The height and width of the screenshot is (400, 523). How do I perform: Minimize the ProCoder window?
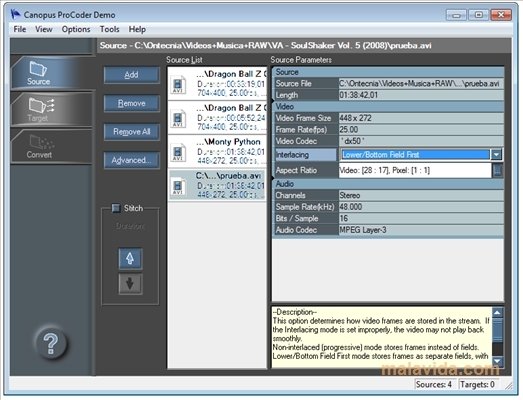click(x=456, y=15)
